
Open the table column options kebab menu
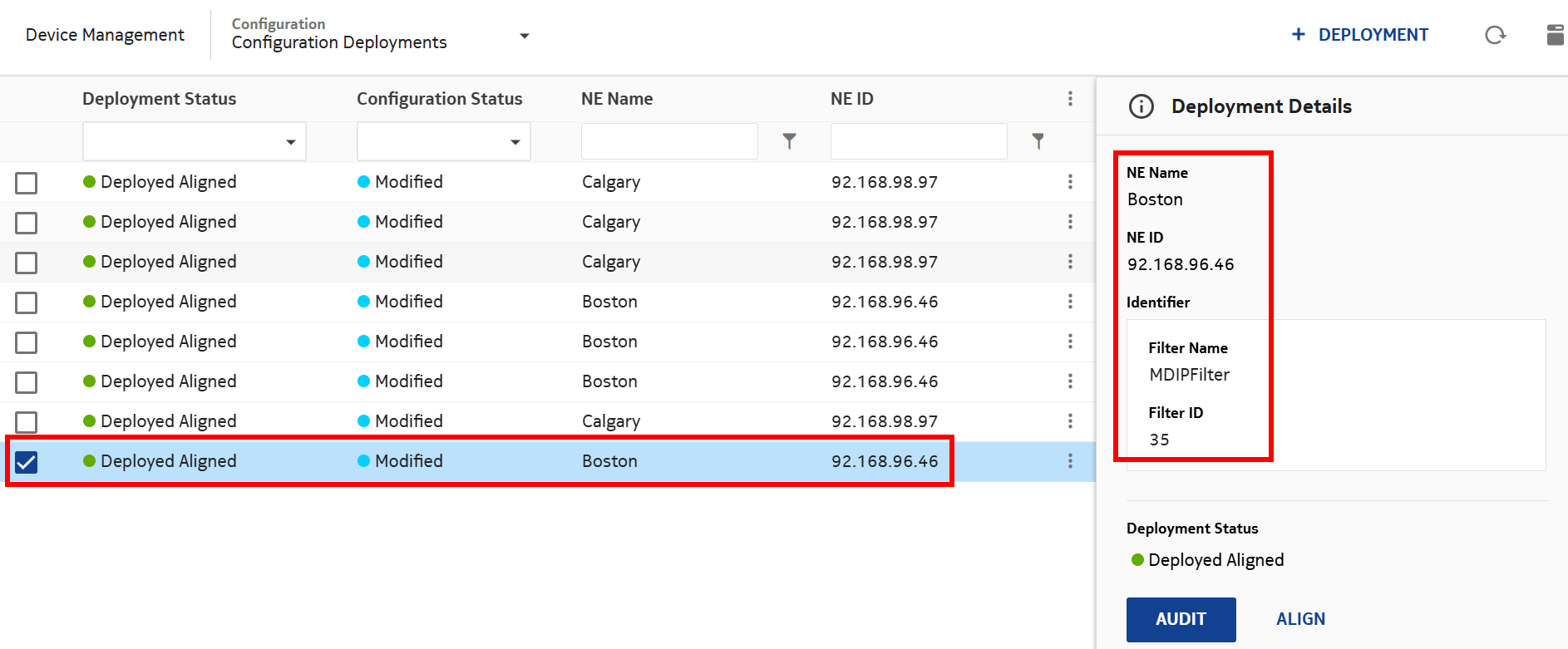click(x=1070, y=99)
